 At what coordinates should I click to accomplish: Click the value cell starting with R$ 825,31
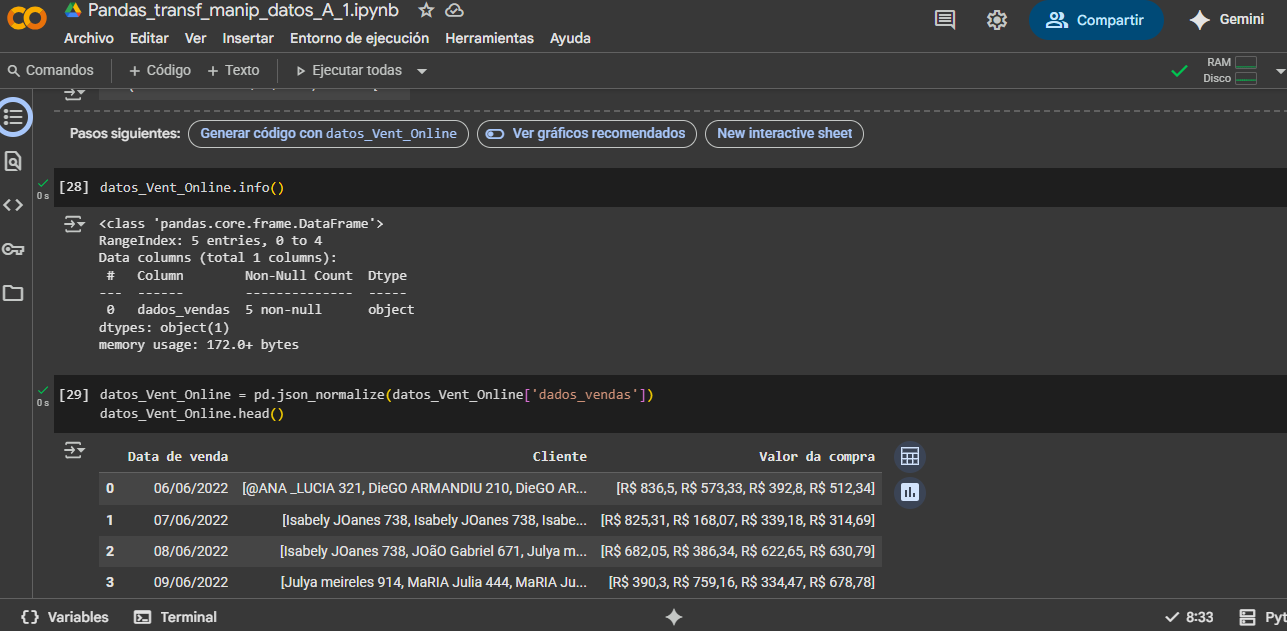pos(738,520)
